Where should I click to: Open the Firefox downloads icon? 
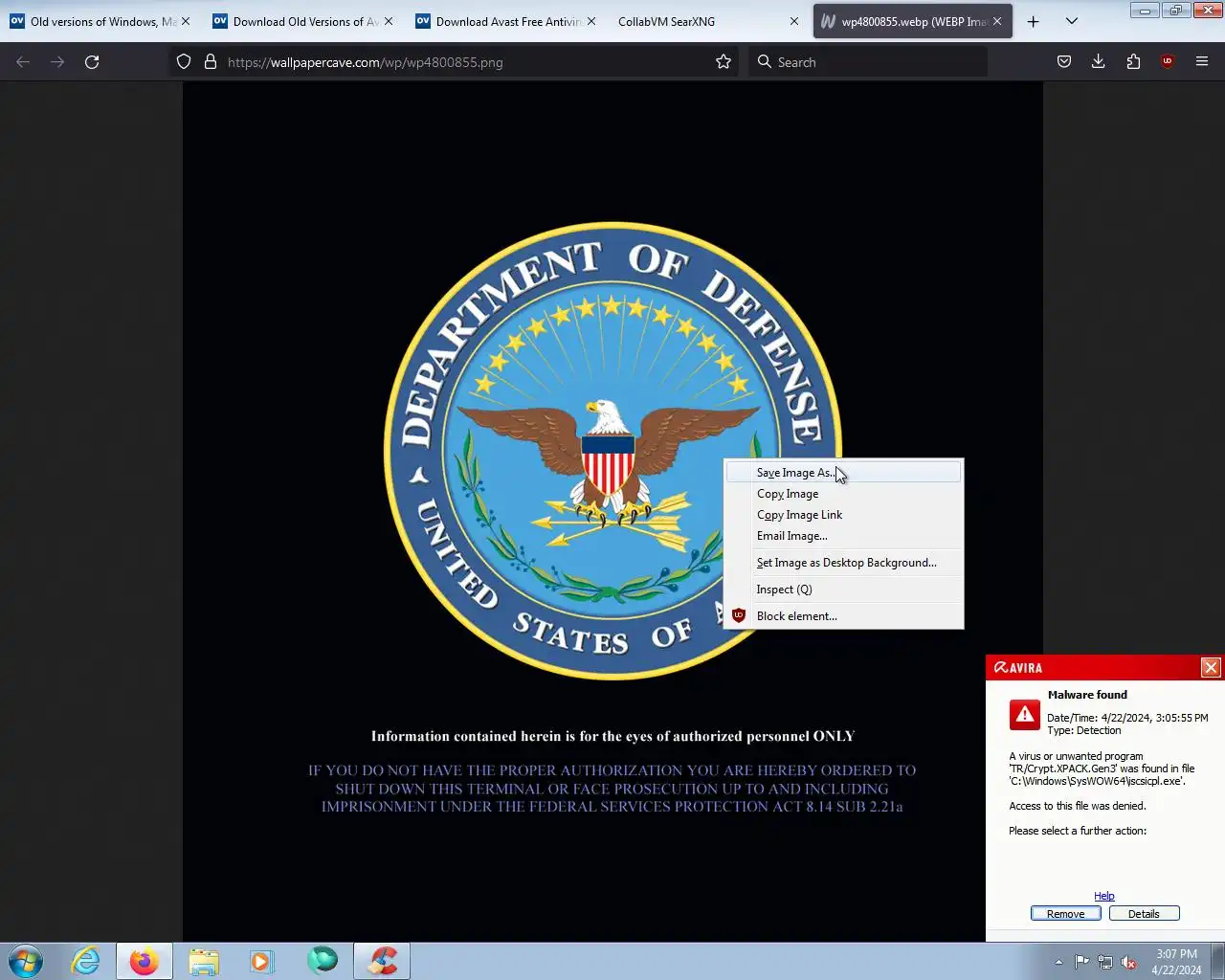pyautogui.click(x=1099, y=61)
